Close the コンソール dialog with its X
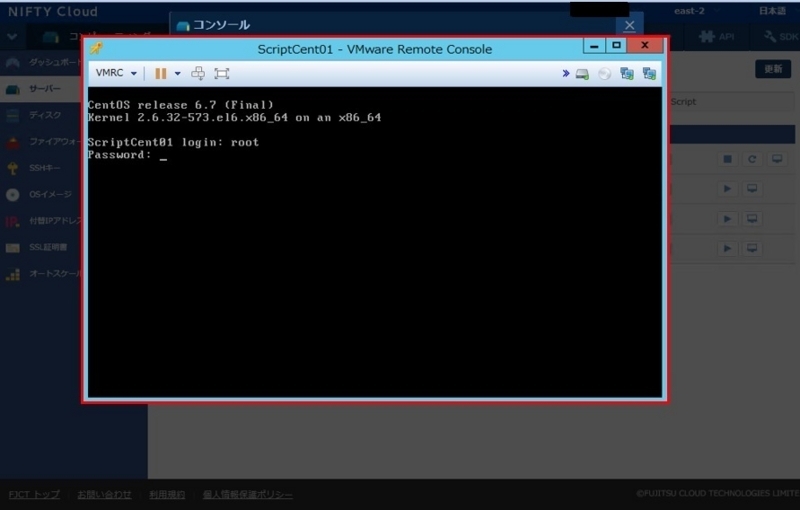This screenshot has height=510, width=800. (x=630, y=26)
